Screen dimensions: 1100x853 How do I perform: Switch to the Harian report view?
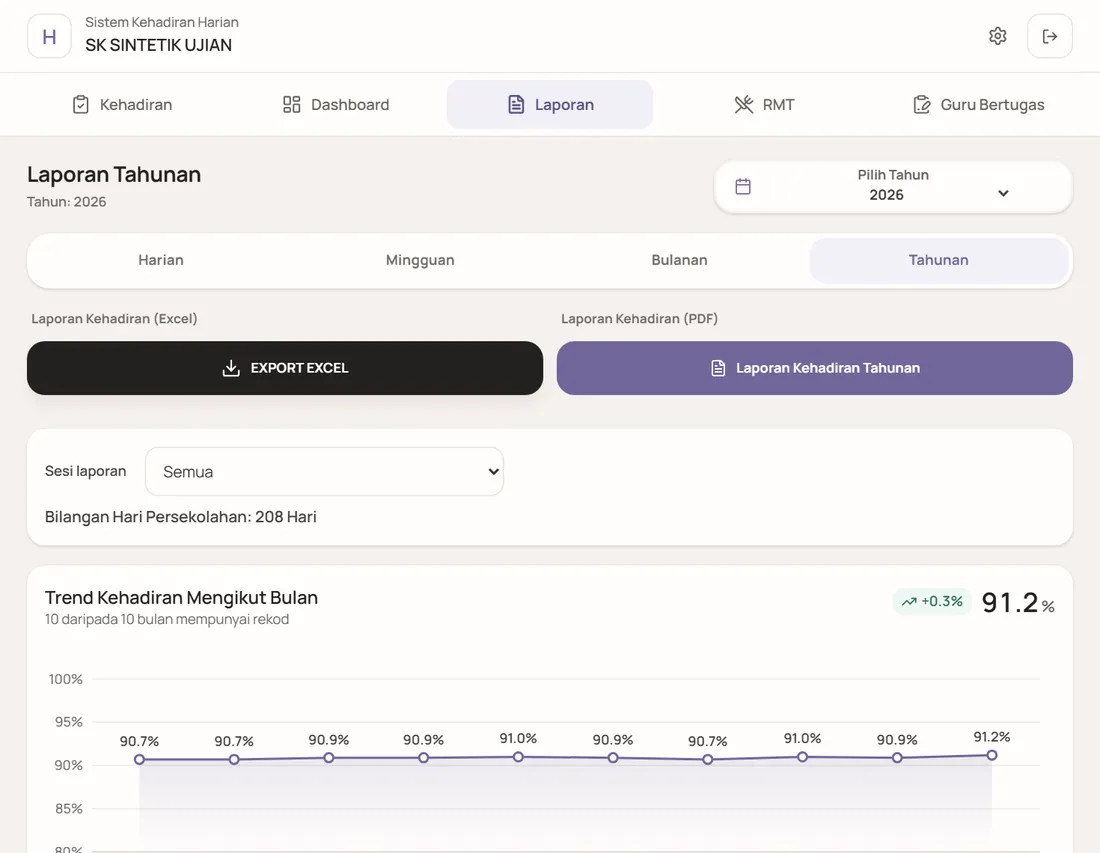[161, 260]
